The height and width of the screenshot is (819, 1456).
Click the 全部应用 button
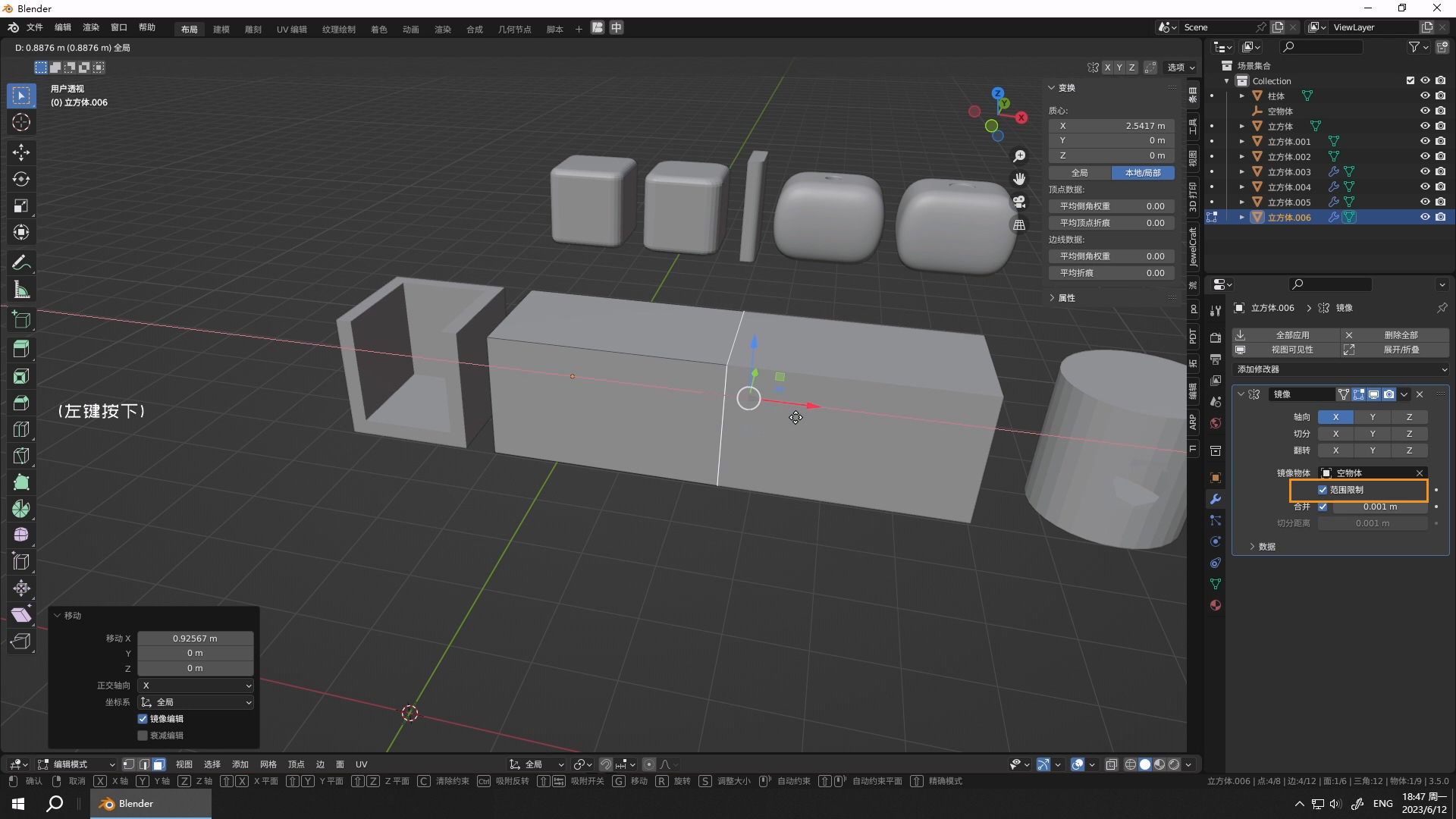click(1292, 334)
